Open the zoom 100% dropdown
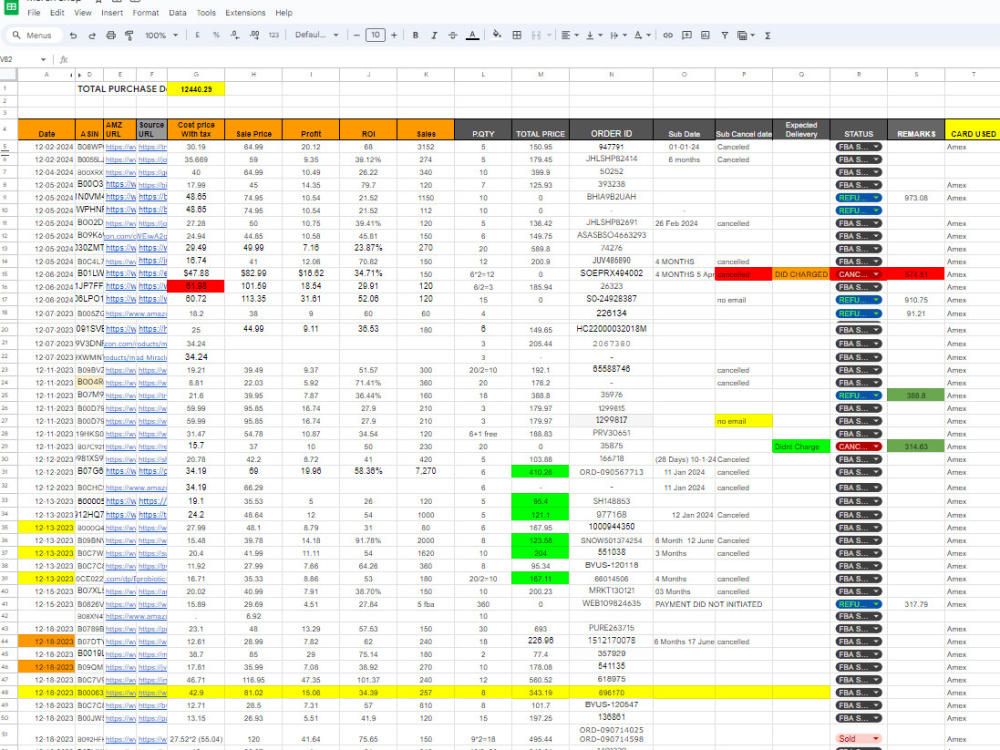 (161, 36)
